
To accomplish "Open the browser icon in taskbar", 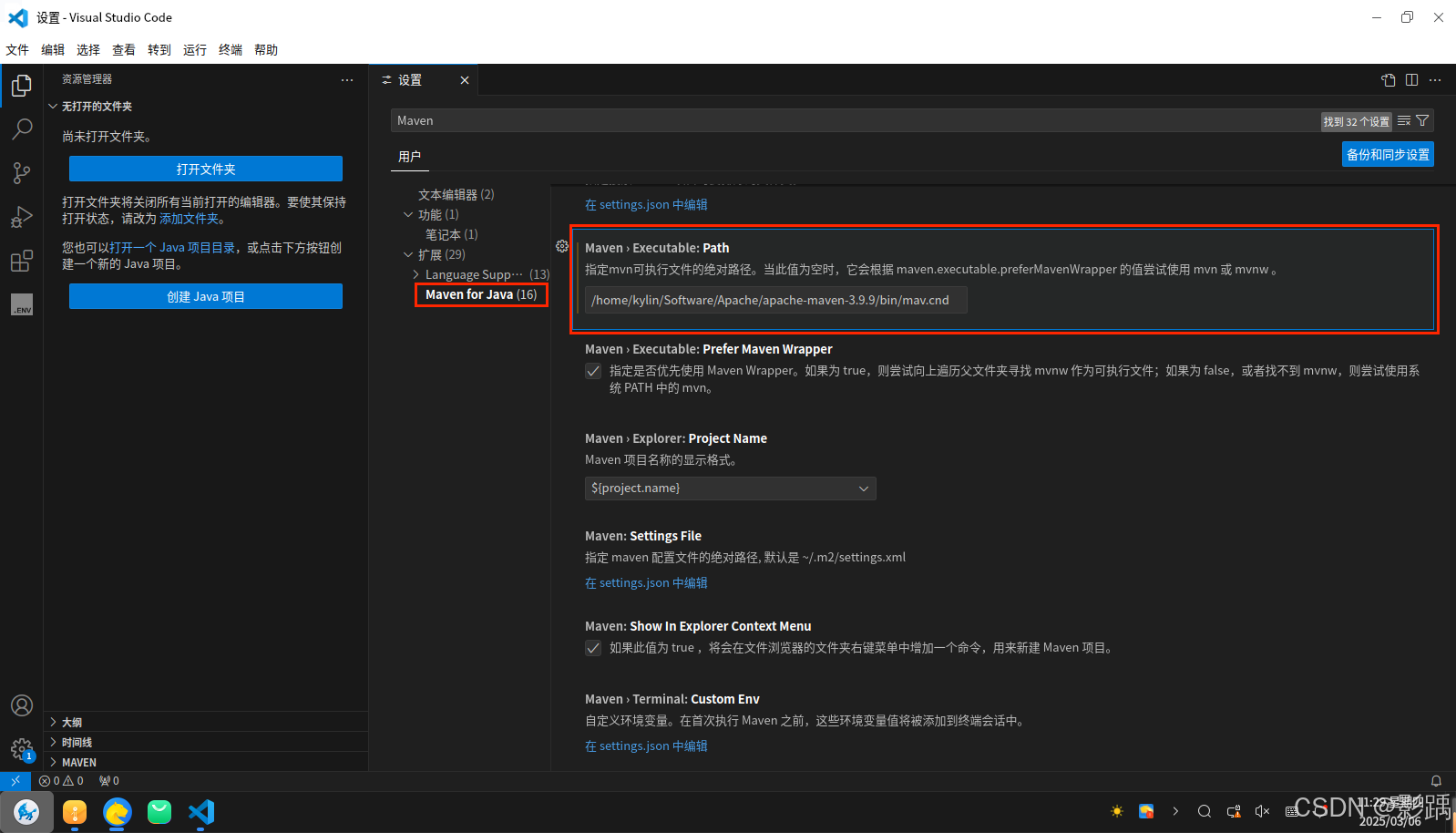I will click(118, 812).
